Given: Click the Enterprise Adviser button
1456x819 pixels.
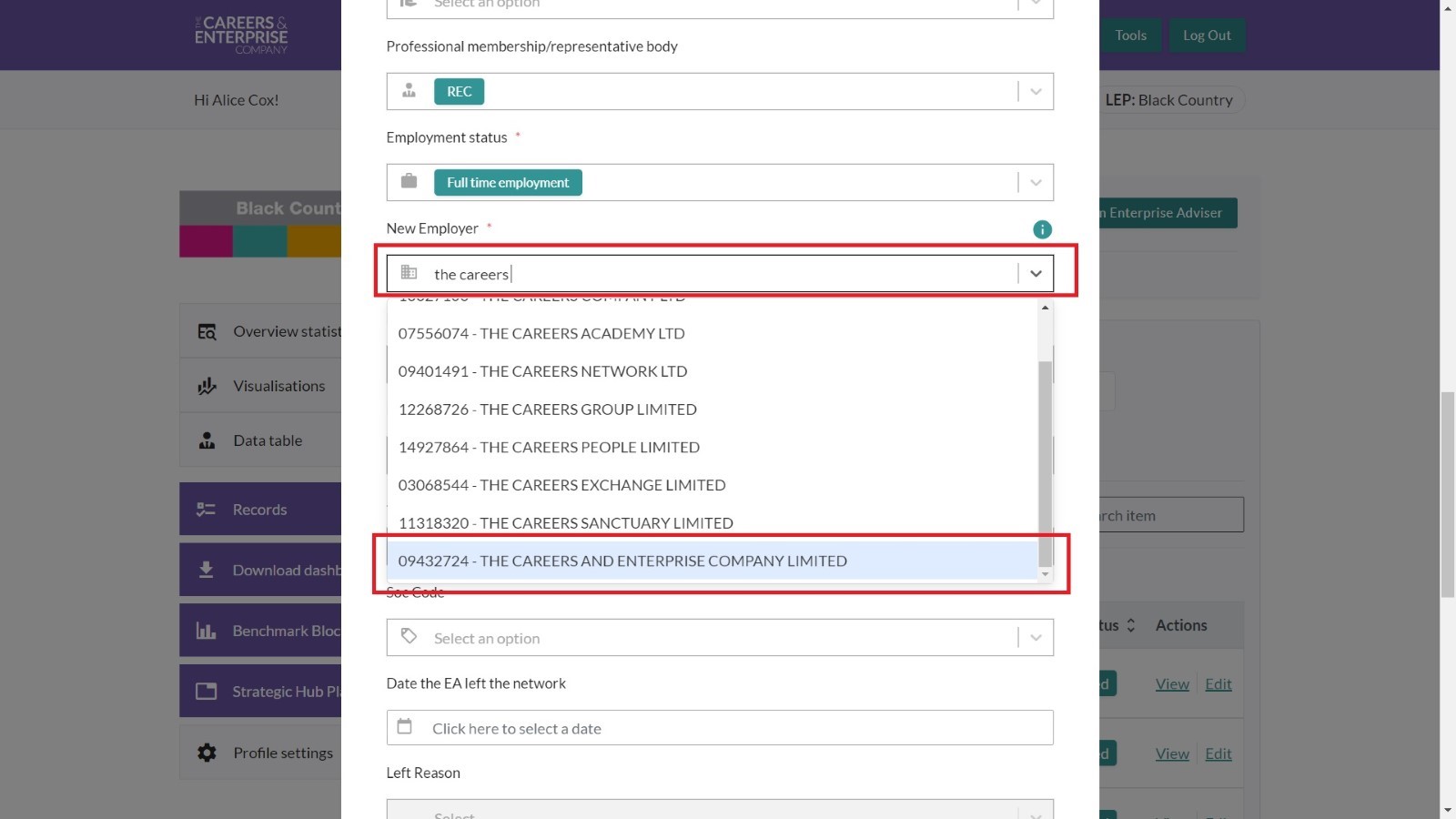Looking at the screenshot, I should coord(1168,213).
